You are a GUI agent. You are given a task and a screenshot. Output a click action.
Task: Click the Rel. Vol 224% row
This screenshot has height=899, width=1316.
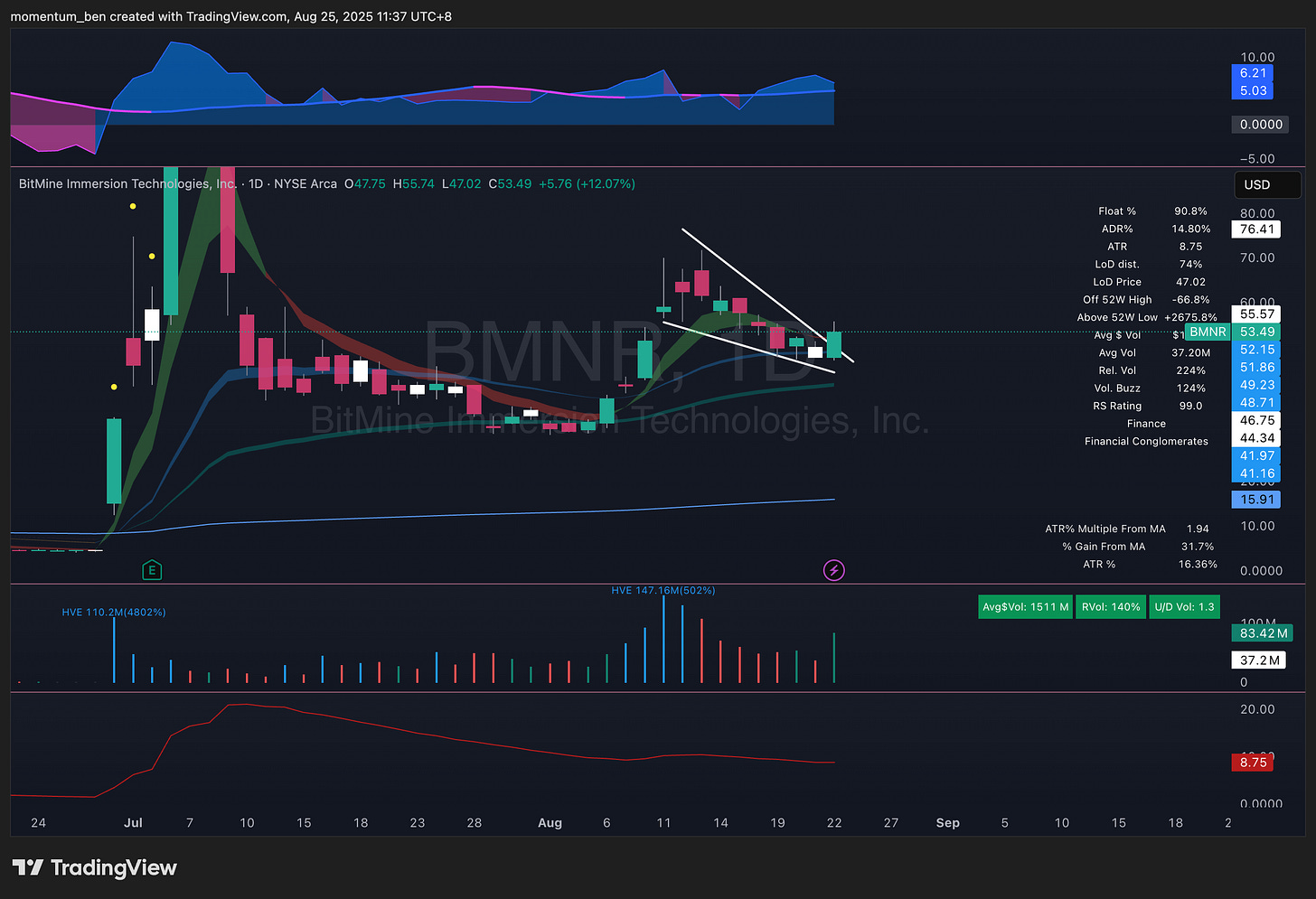point(1151,370)
